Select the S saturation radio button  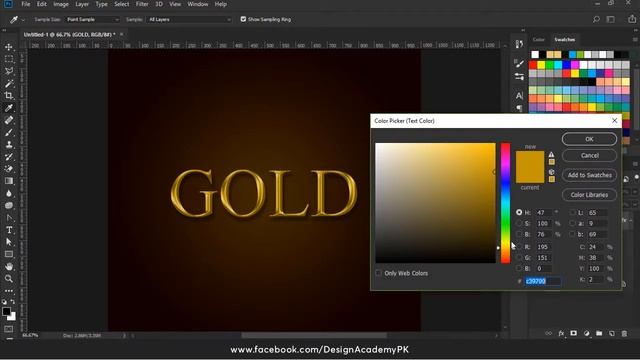pos(519,223)
